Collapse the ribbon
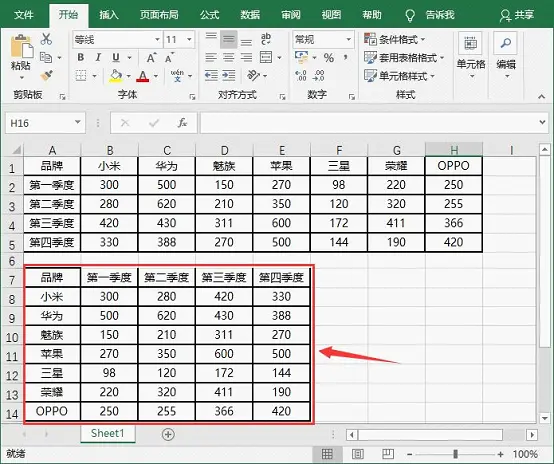This screenshot has width=554, height=464. 541,96
